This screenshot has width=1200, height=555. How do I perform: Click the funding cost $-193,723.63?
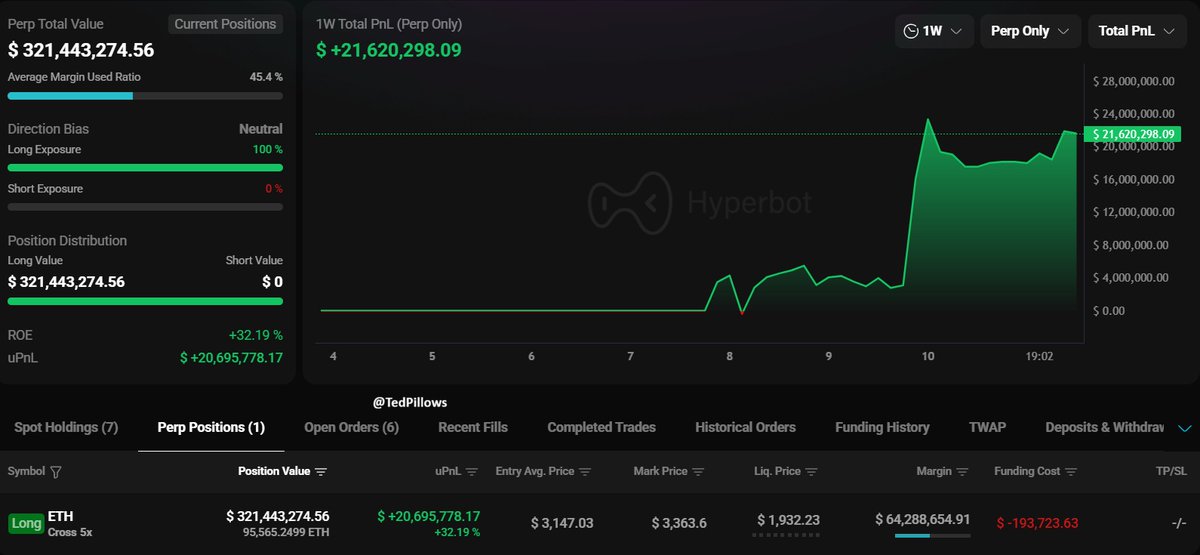(1037, 523)
